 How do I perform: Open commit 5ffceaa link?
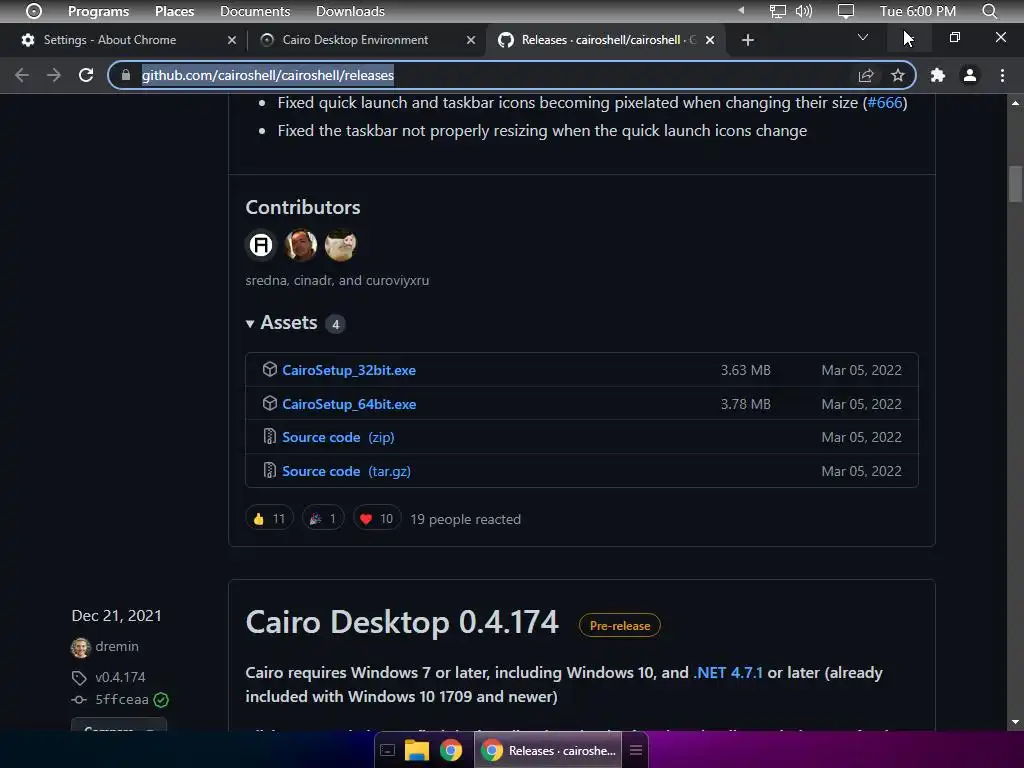tap(122, 699)
